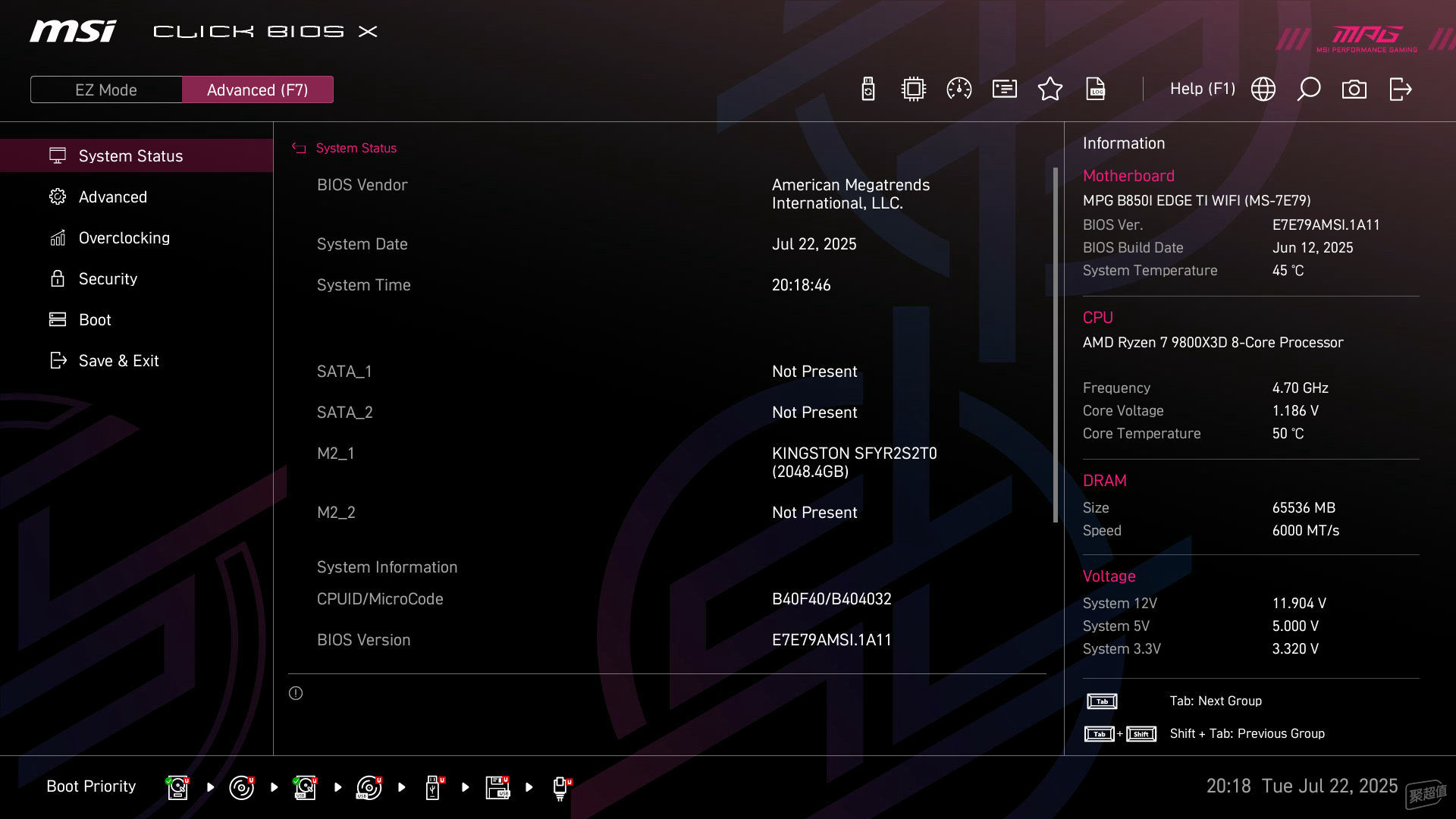
Task: Click the DRAM Speed 6000 MT/s value
Action: [x=1305, y=531]
